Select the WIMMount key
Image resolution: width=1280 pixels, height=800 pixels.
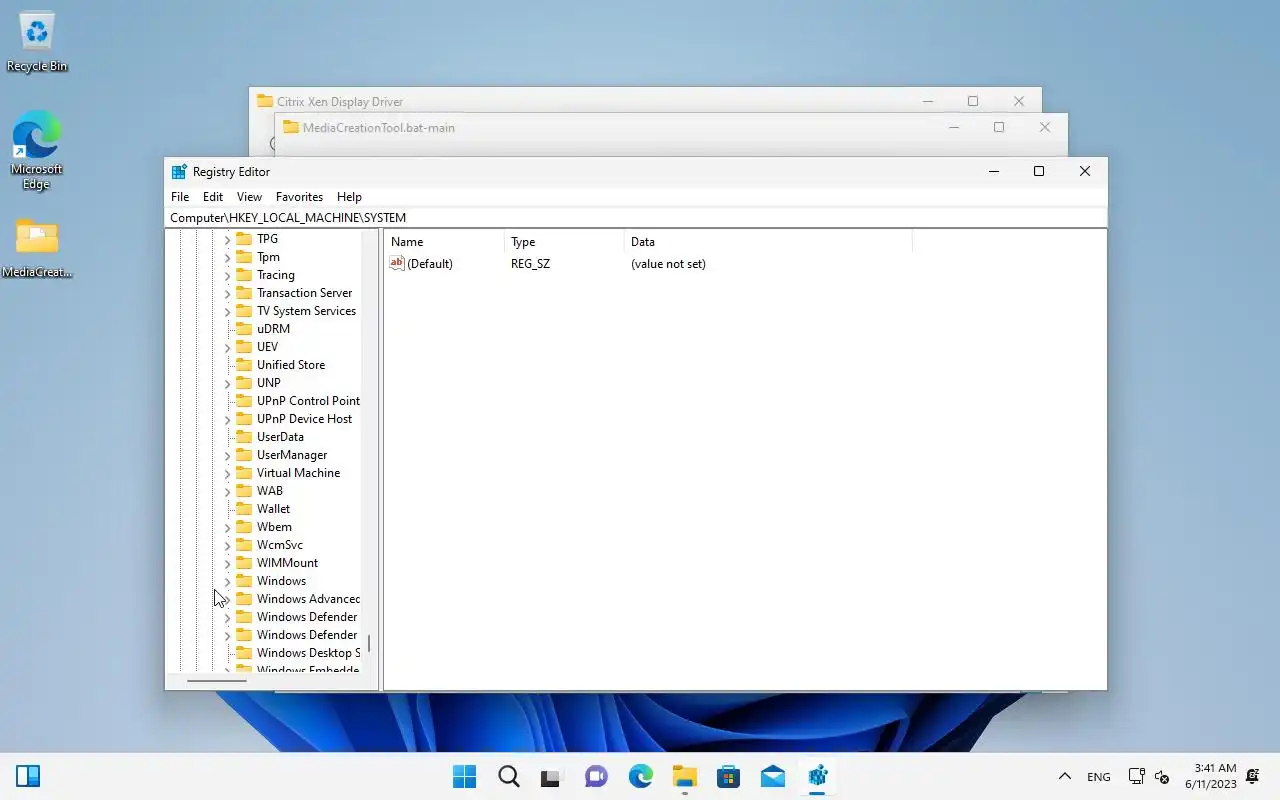[x=287, y=563]
